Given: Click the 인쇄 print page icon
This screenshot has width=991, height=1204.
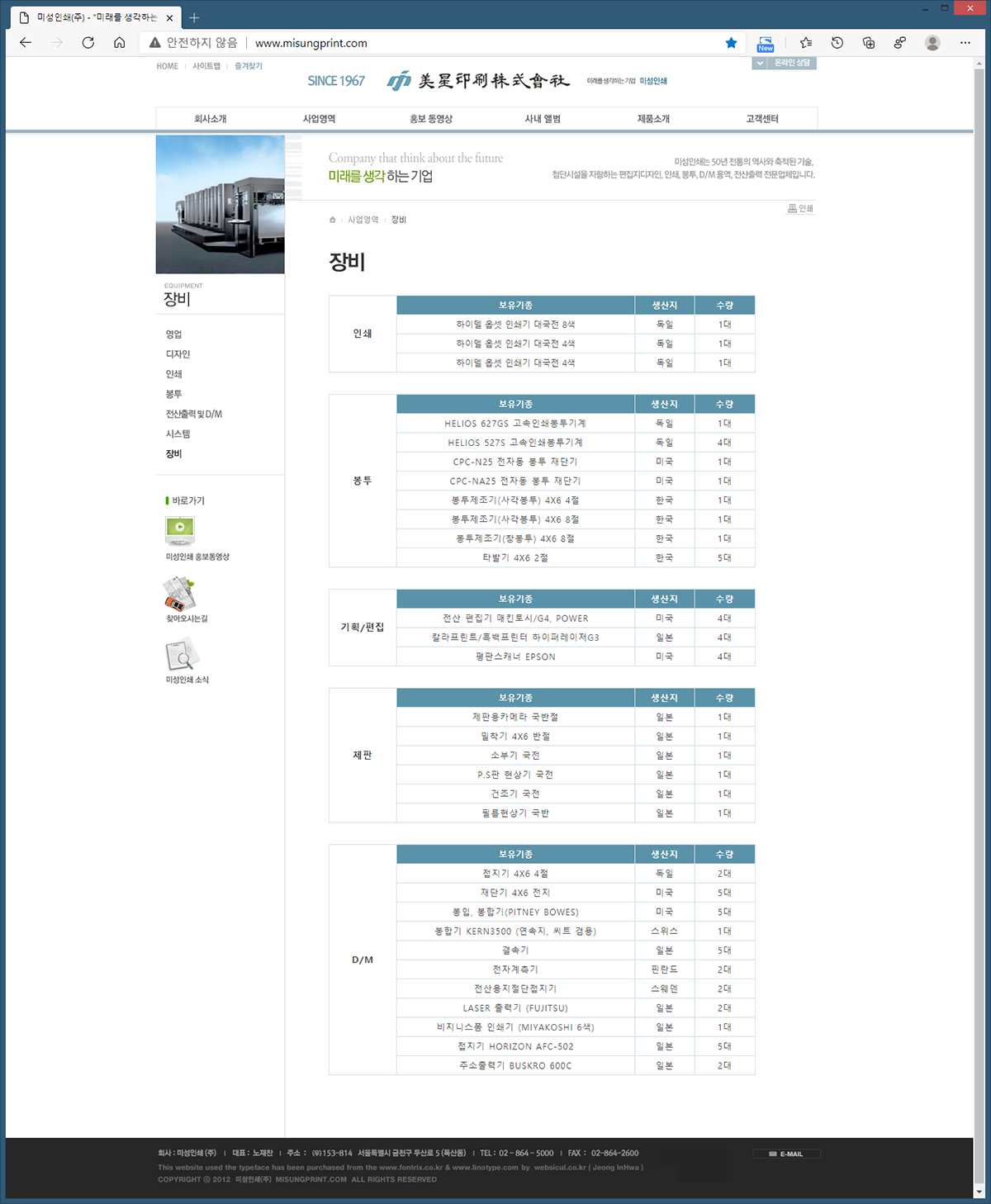Looking at the screenshot, I should click(800, 209).
